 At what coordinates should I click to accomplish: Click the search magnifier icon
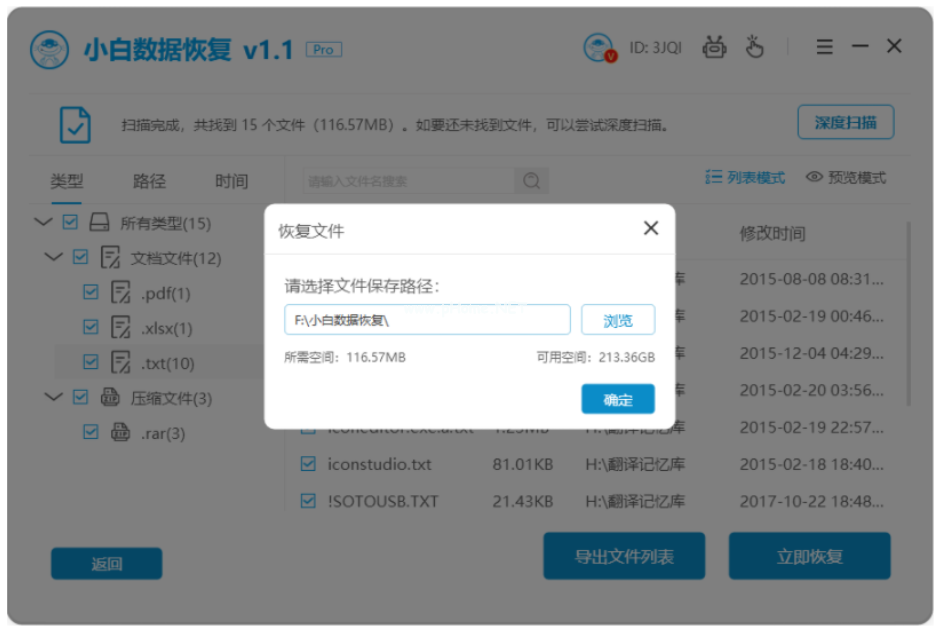click(531, 181)
